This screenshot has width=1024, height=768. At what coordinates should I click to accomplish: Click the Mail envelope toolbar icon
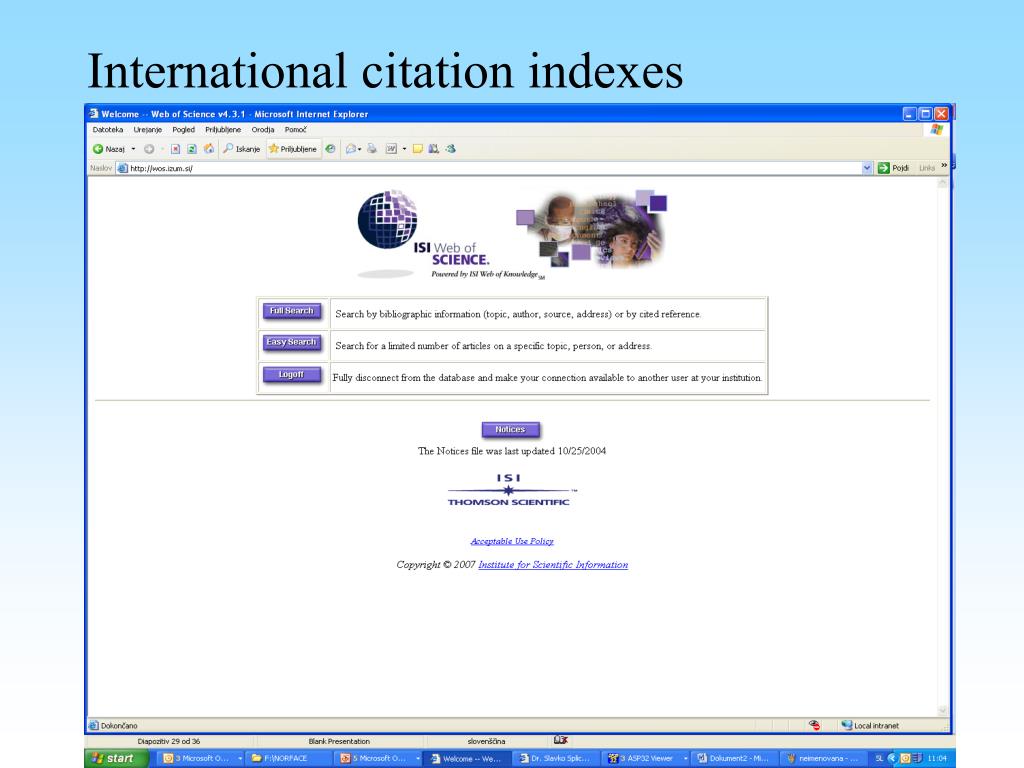pyautogui.click(x=351, y=149)
